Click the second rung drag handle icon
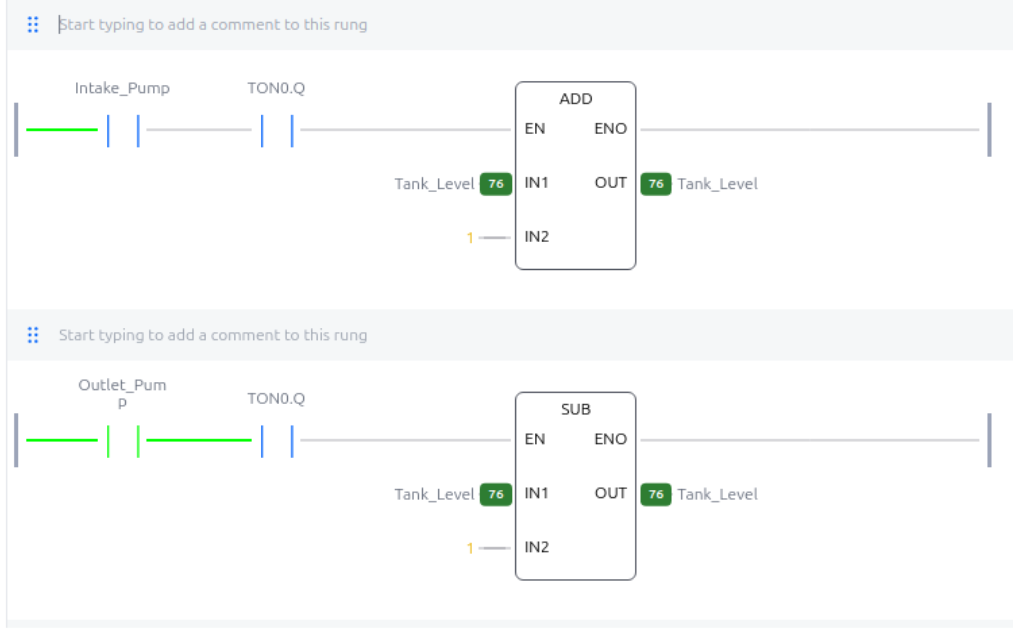The width and height of the screenshot is (1013, 633). (x=33, y=335)
